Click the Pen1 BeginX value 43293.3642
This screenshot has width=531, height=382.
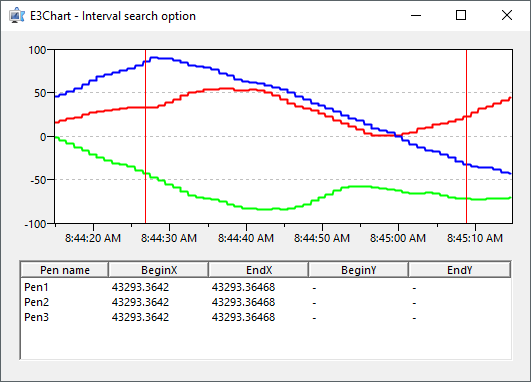pos(140,288)
